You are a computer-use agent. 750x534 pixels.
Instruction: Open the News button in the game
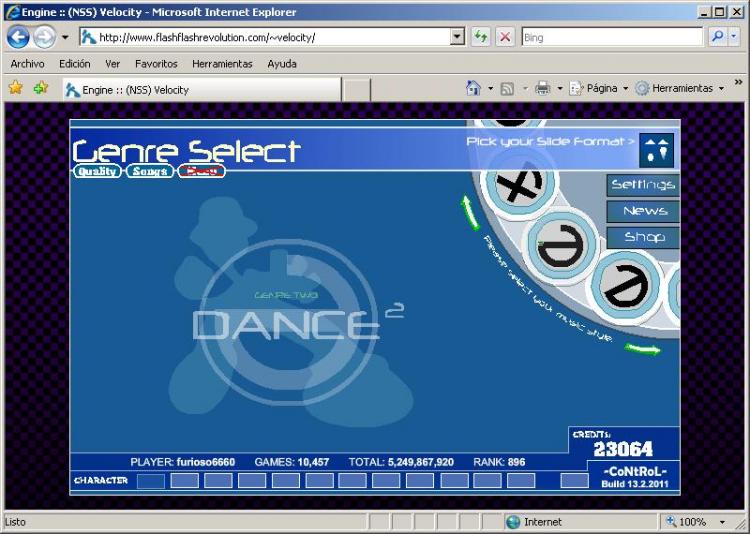(643, 211)
